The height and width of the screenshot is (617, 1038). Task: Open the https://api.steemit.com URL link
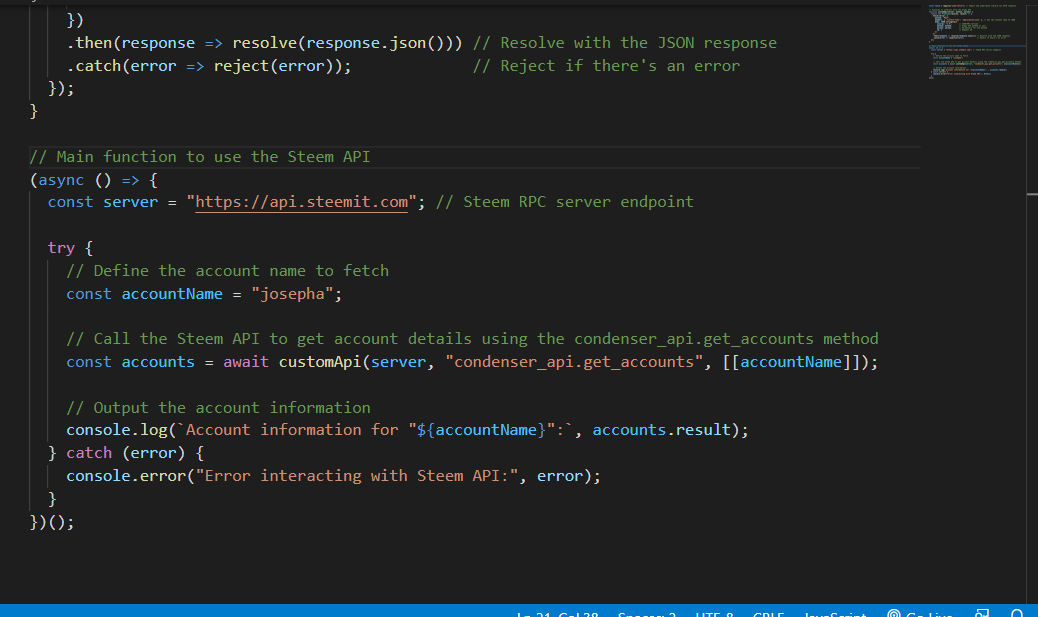point(301,202)
